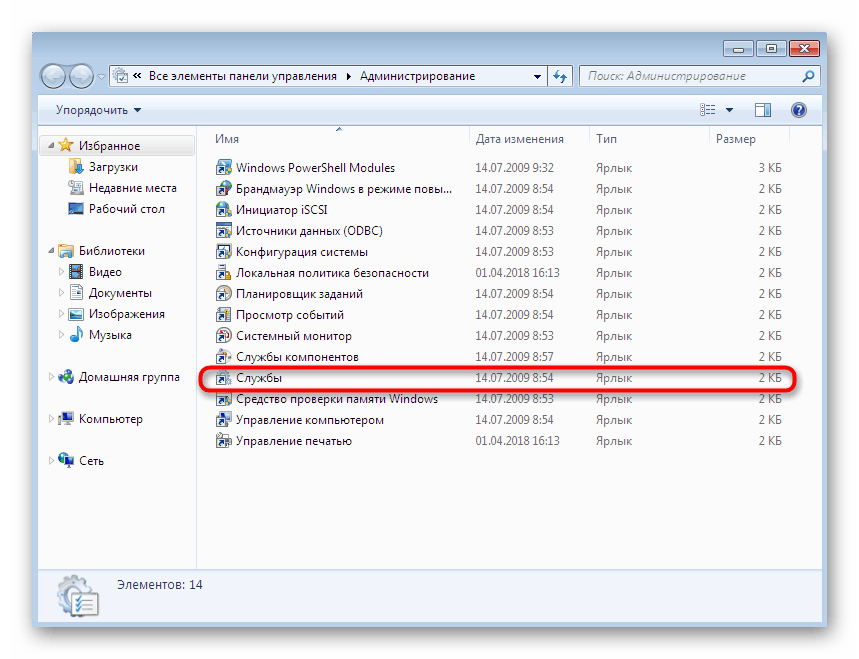
Task: Select Сеть in navigation pane
Action: click(x=91, y=461)
